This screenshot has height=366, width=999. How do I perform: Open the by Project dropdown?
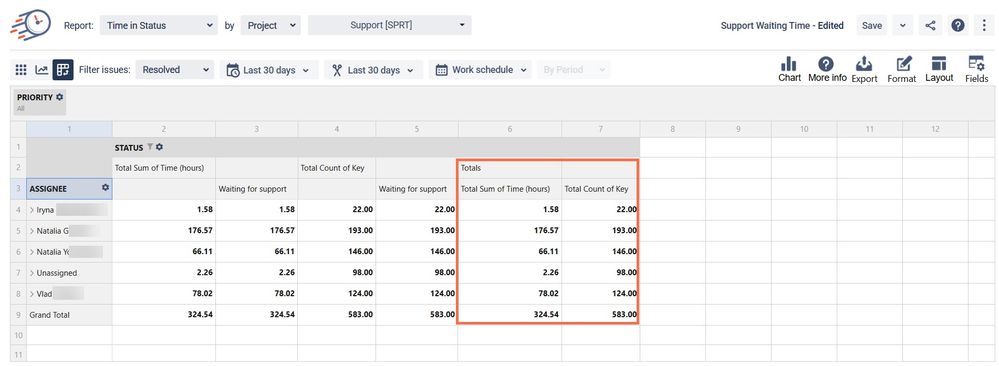coord(270,26)
